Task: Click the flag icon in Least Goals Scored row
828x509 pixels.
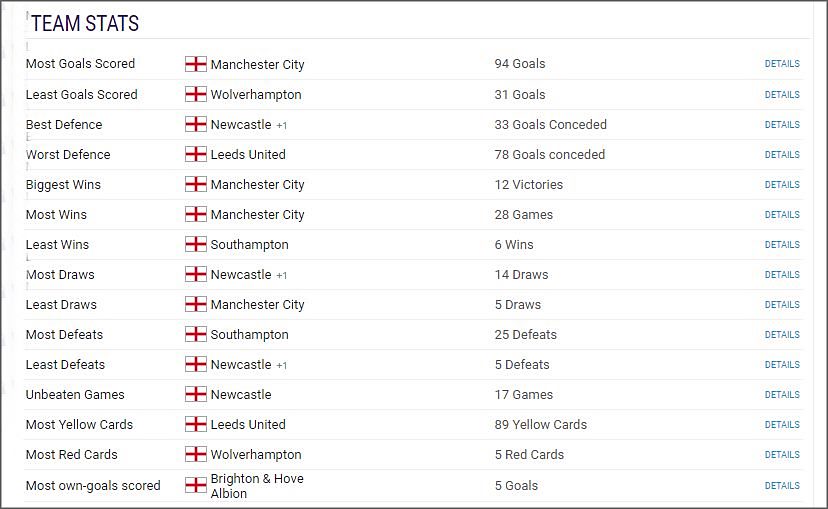Action: (195, 94)
